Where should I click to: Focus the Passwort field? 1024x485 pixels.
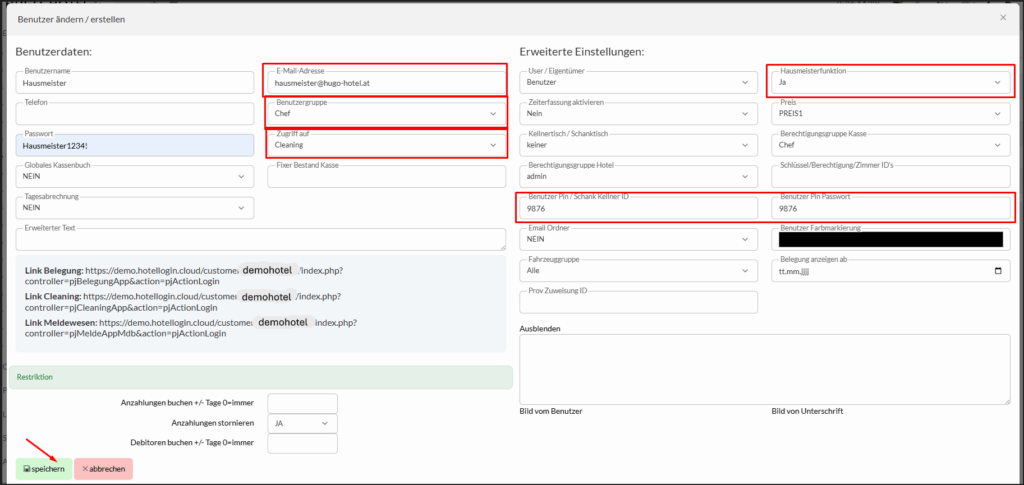click(134, 146)
